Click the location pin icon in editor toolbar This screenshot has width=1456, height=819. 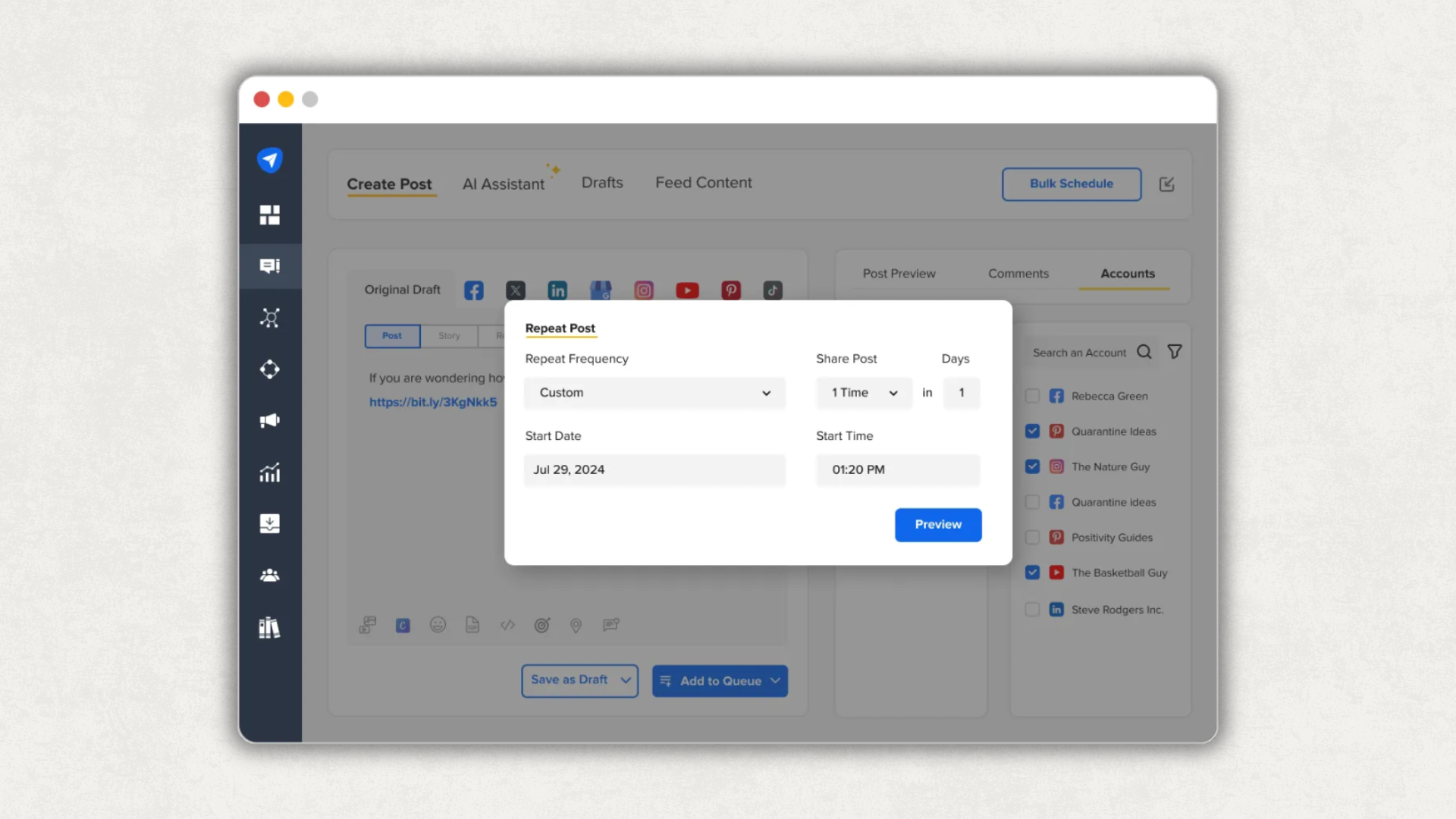pyautogui.click(x=576, y=626)
